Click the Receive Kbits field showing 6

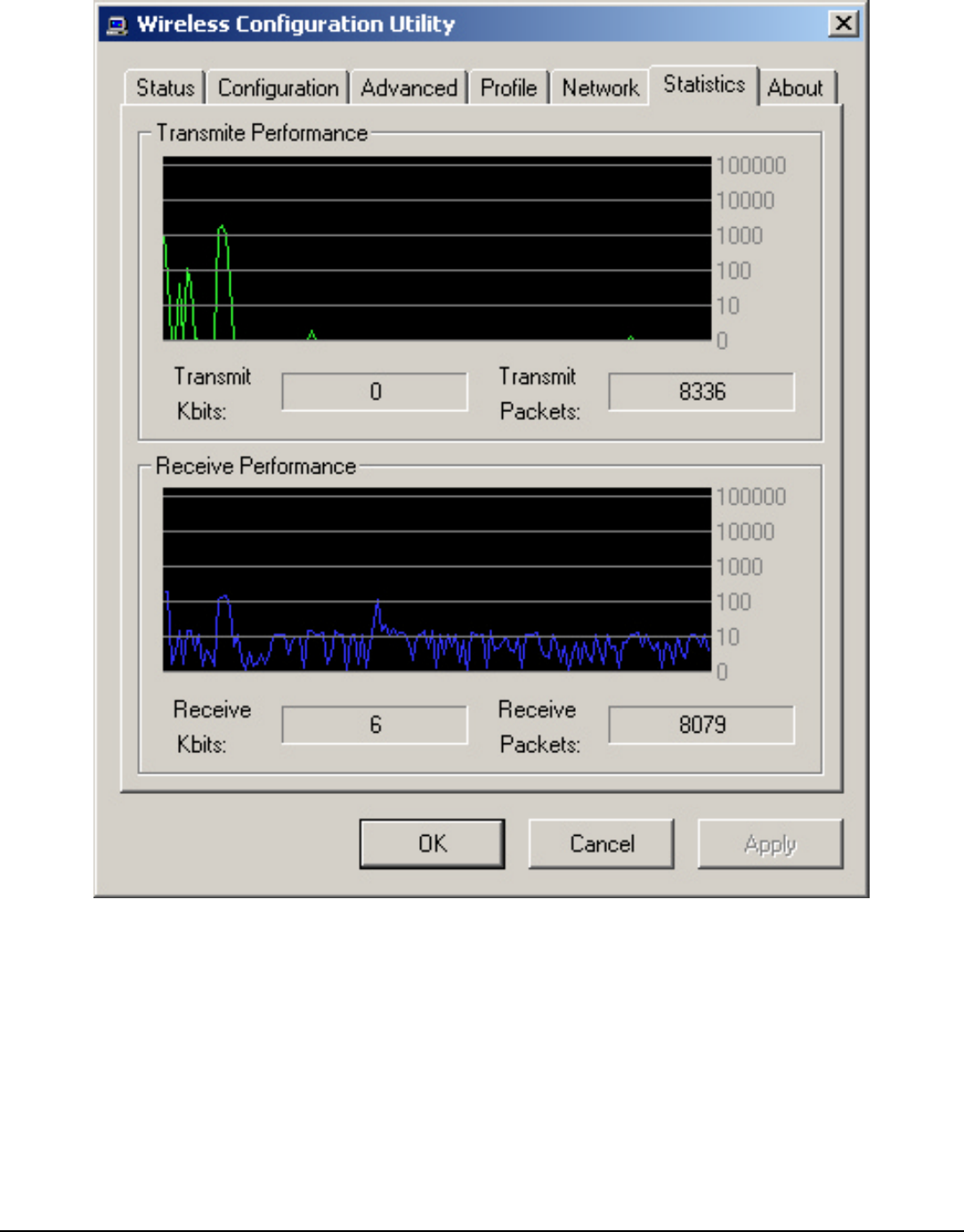375,725
